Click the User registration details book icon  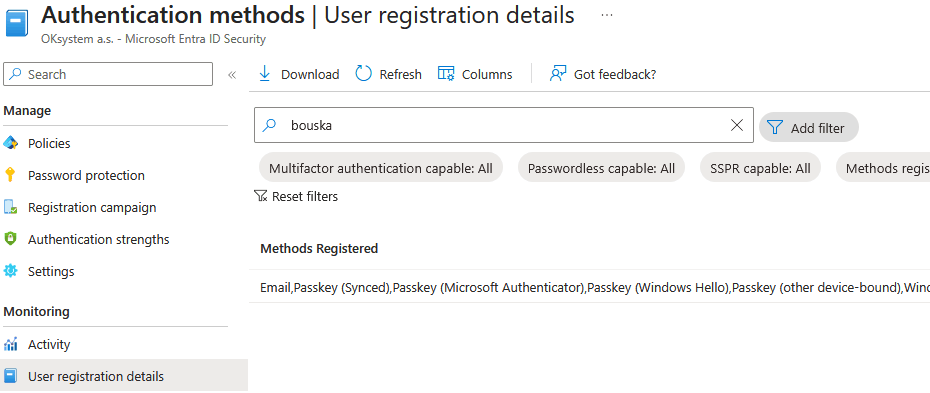(x=11, y=376)
